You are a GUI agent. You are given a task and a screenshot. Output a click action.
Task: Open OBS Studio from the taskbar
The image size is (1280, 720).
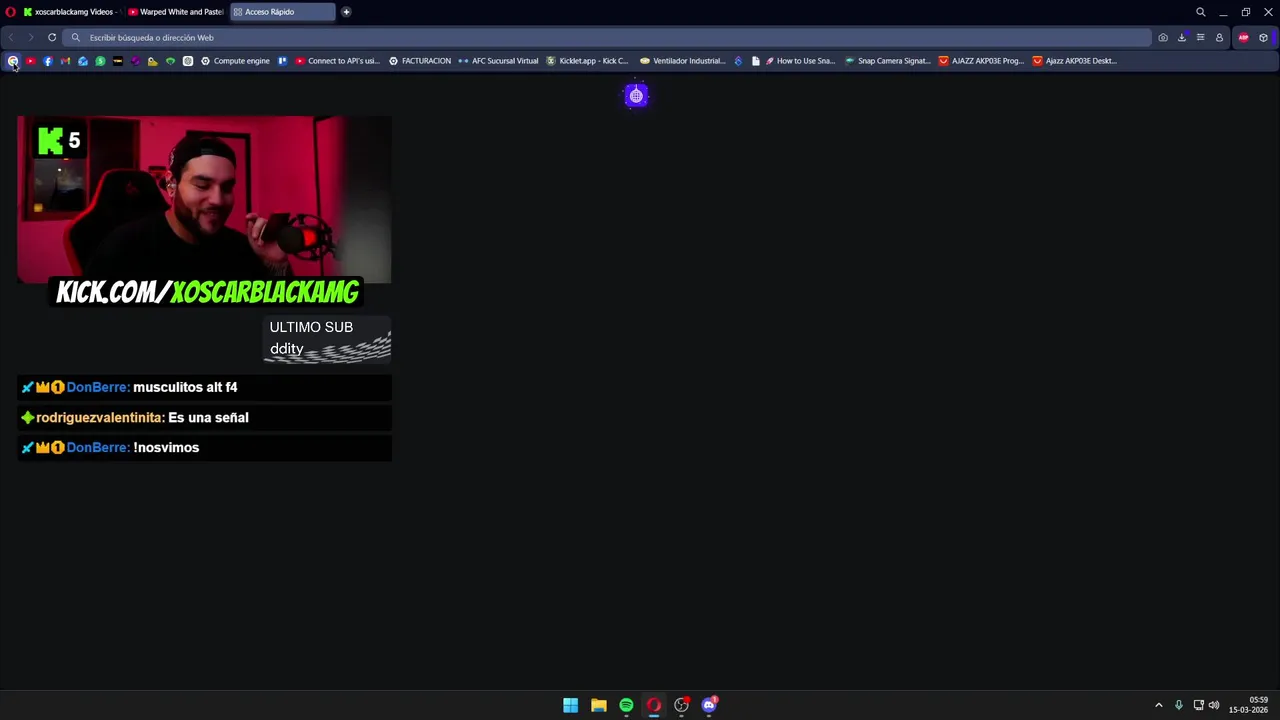point(681,705)
